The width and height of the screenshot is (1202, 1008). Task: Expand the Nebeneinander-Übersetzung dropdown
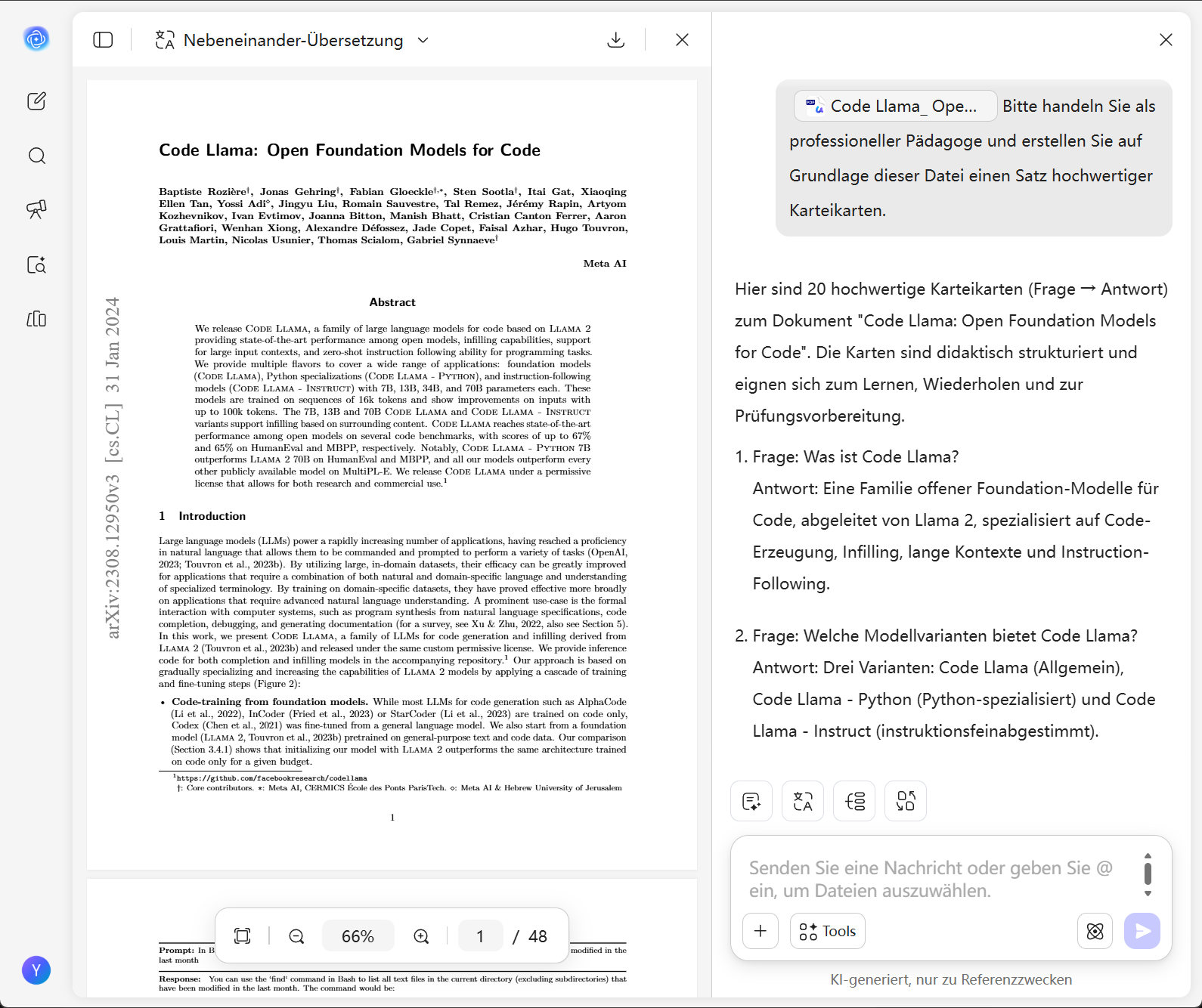[x=423, y=40]
